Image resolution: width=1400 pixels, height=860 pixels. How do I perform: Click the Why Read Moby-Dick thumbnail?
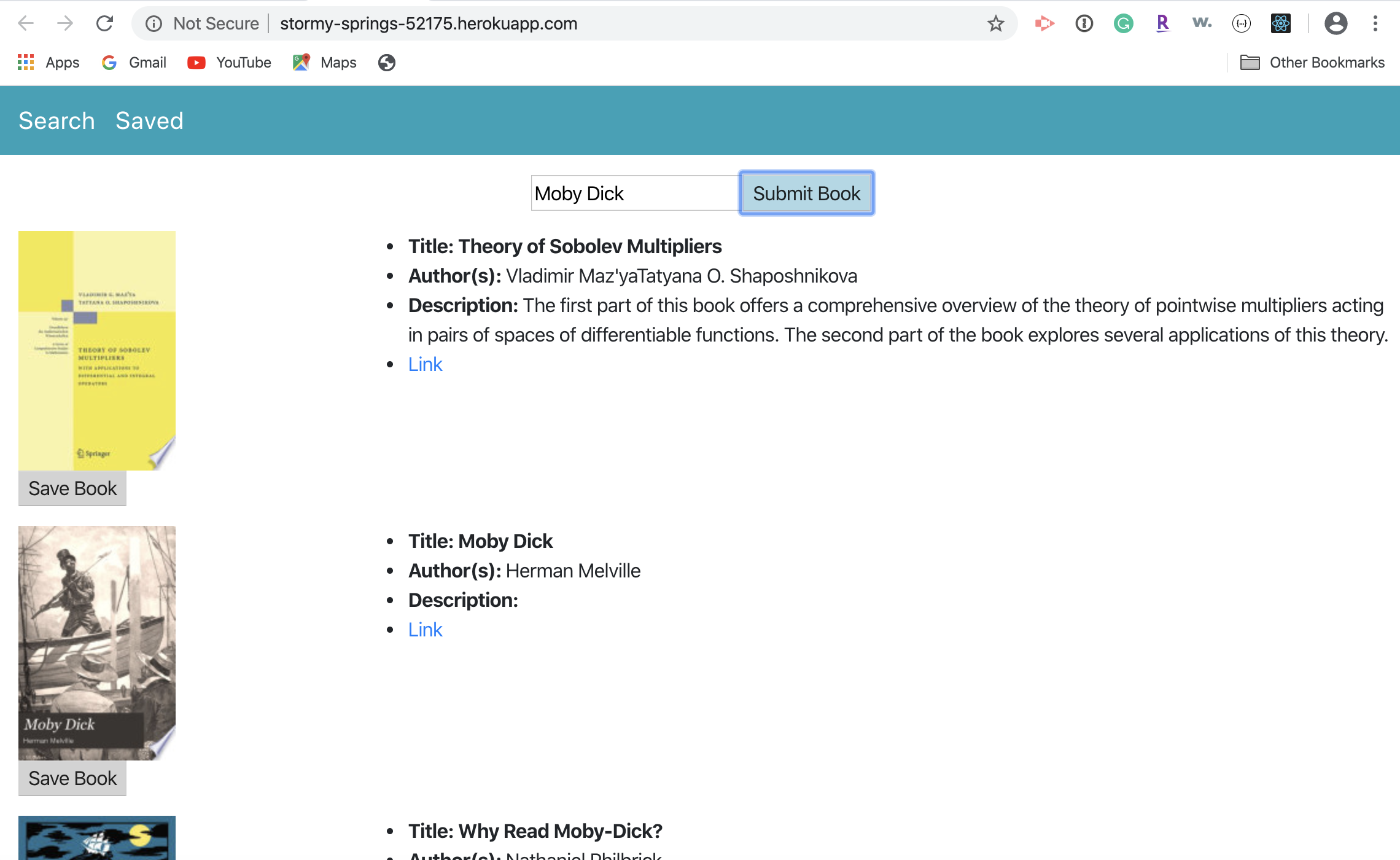96,836
